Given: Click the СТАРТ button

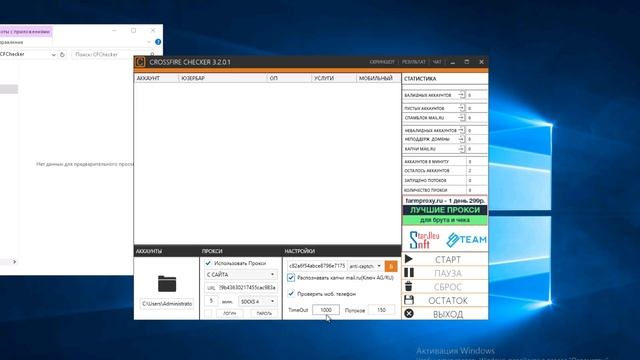Looking at the screenshot, I should (x=445, y=259).
